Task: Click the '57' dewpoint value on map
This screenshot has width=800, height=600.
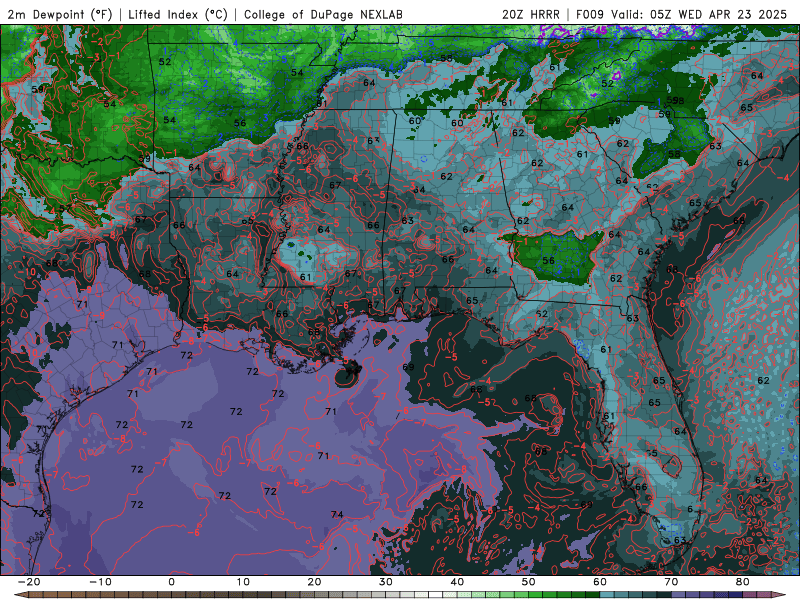Action: (x=65, y=208)
